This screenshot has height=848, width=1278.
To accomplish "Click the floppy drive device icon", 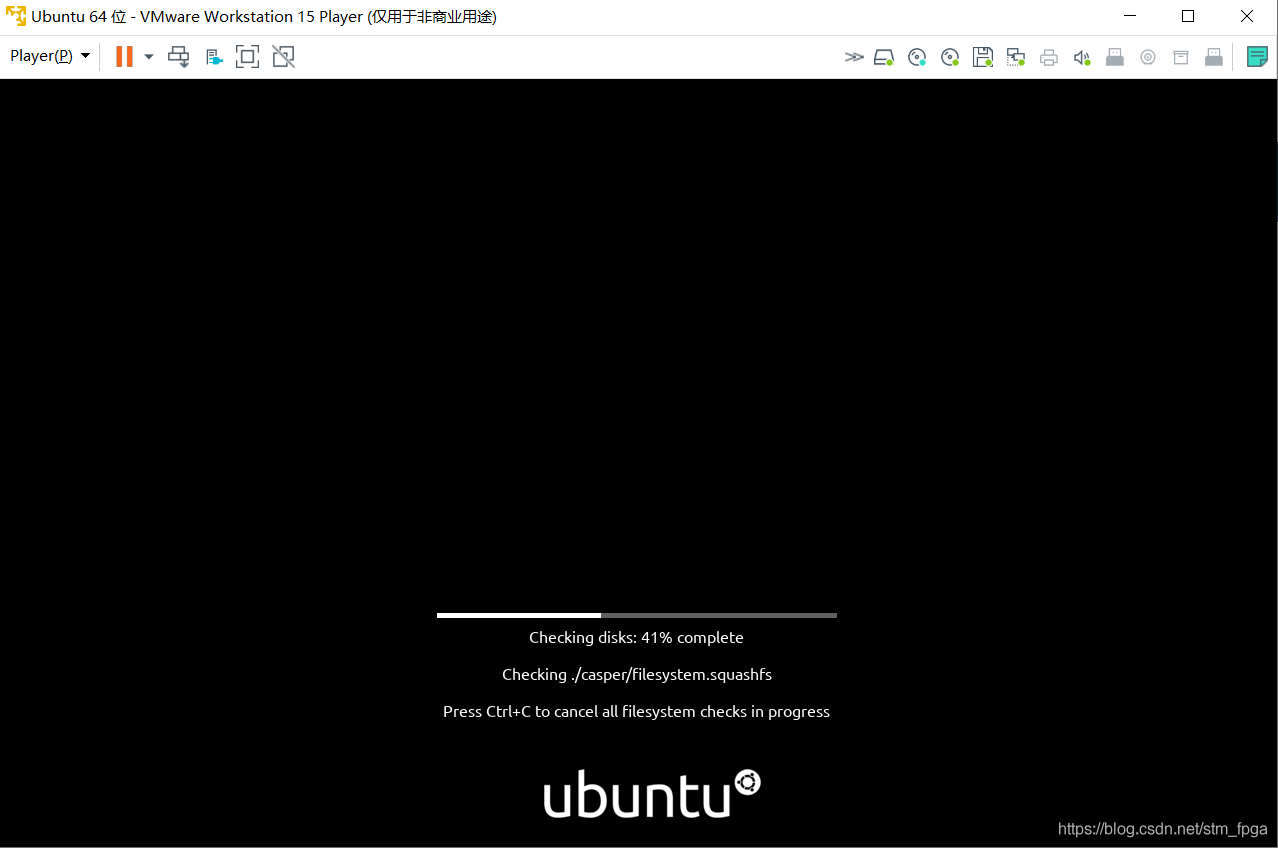I will 983,56.
